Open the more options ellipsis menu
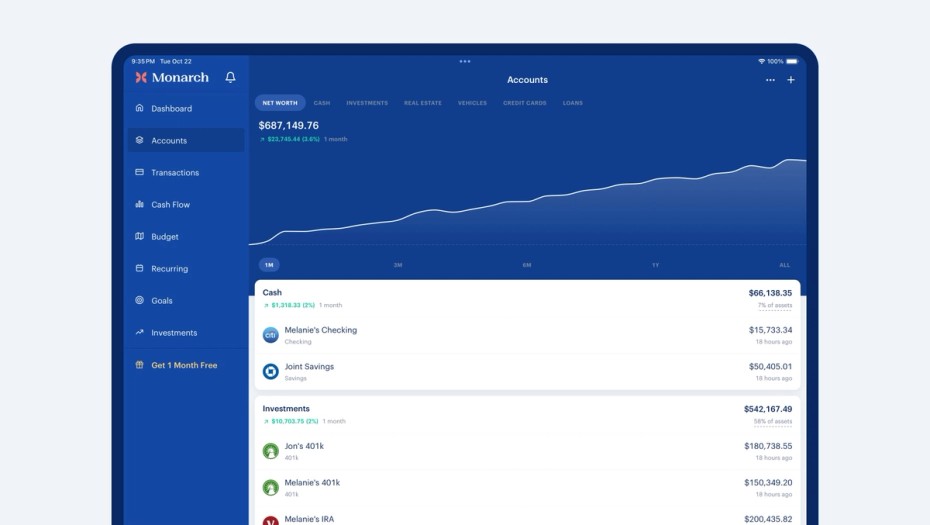The height and width of the screenshot is (525, 930). [x=770, y=79]
